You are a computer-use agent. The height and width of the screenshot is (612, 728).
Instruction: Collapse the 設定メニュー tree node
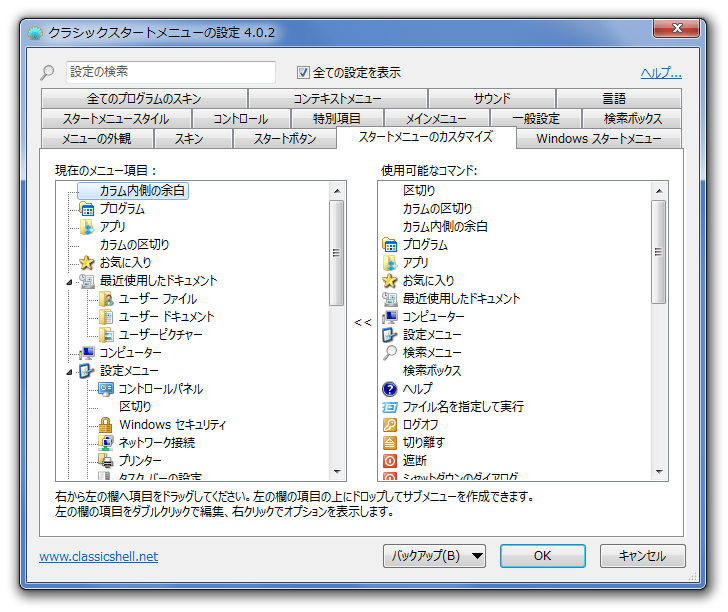pos(69,372)
